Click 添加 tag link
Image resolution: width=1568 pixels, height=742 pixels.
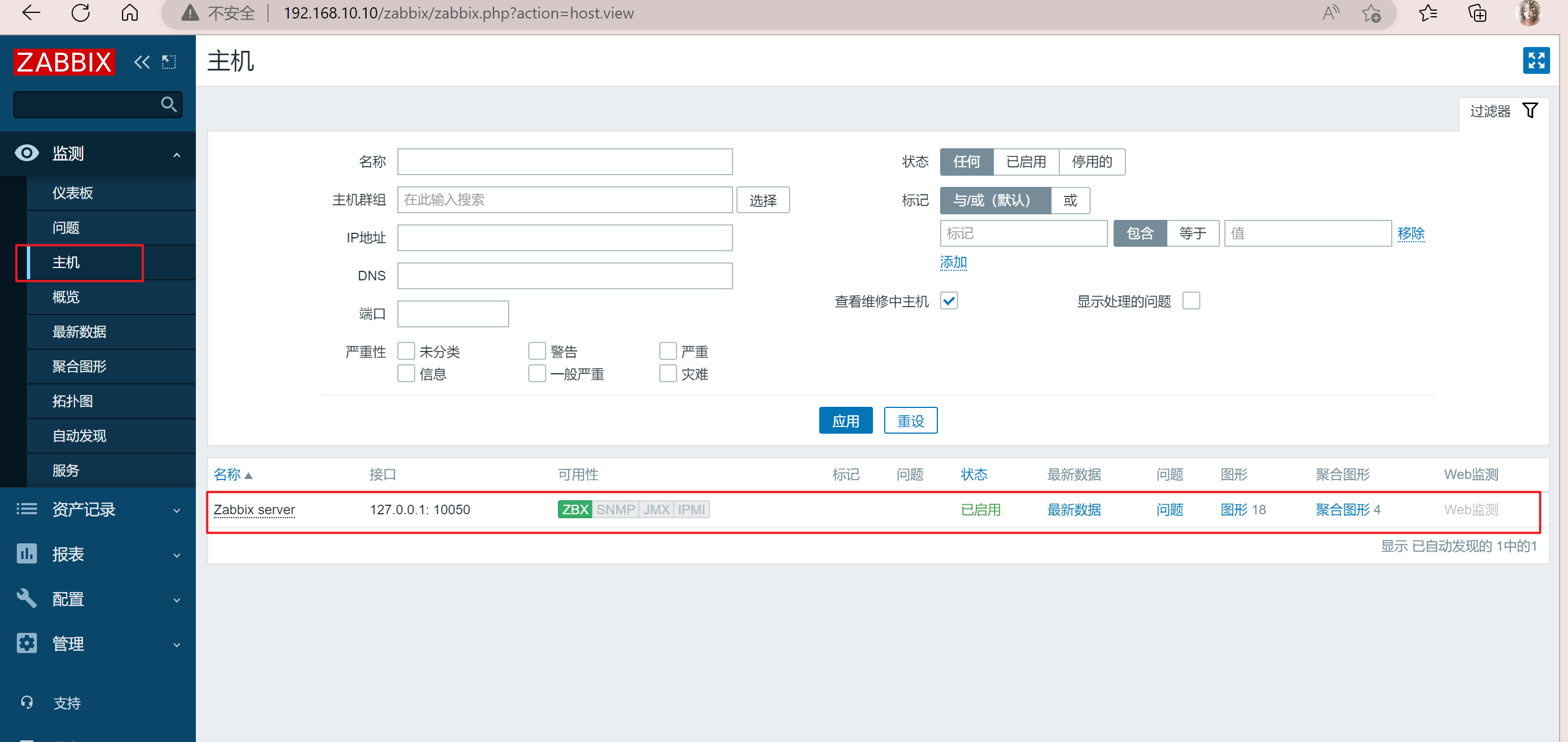click(952, 262)
